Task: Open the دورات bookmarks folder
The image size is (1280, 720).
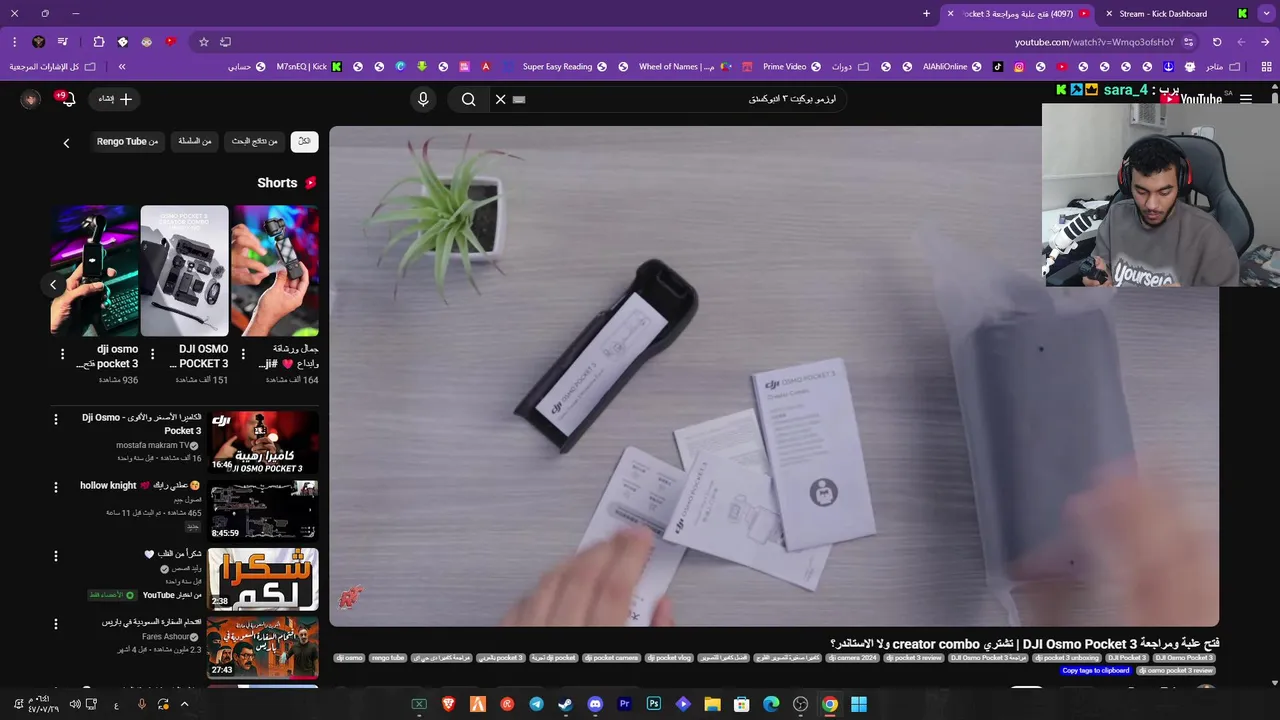Action: pyautogui.click(x=848, y=67)
